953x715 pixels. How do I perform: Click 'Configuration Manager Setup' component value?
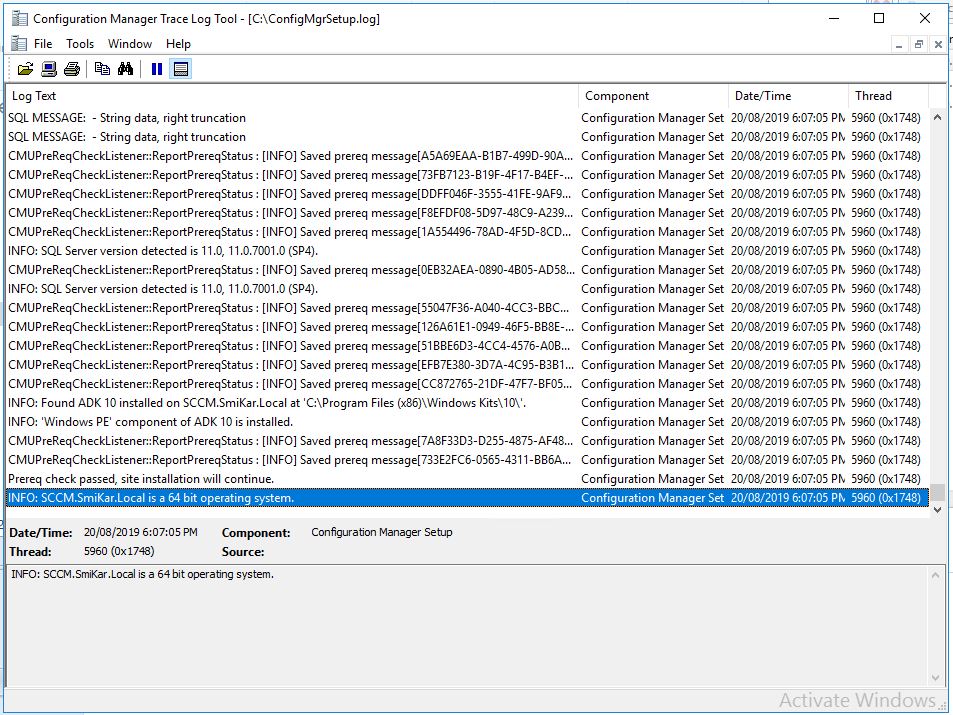click(382, 533)
